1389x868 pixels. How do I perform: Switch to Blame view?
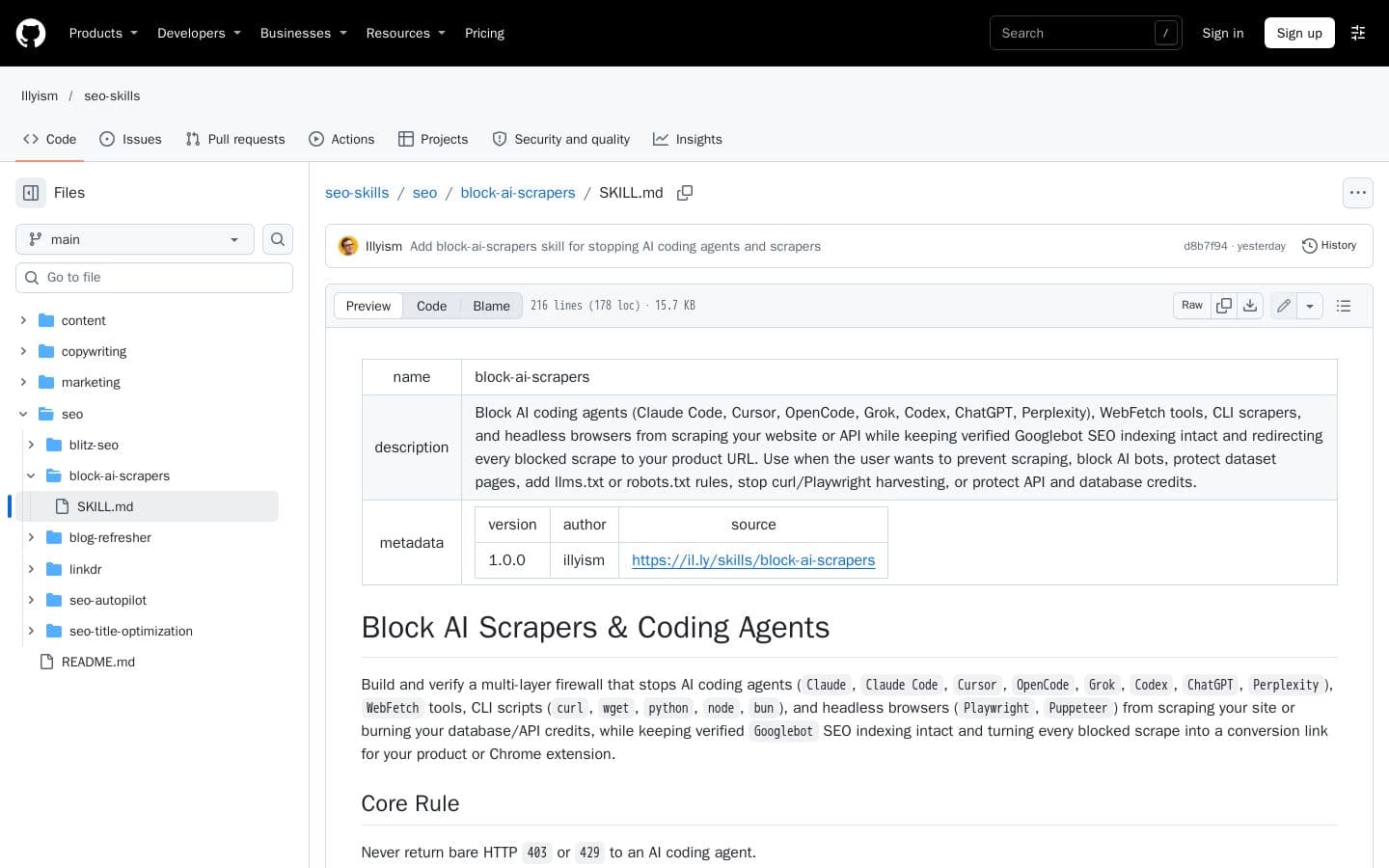[491, 306]
